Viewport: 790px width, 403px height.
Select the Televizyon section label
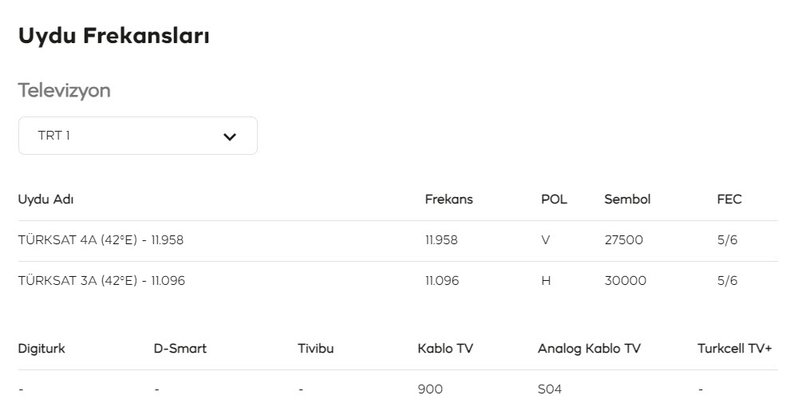pyautogui.click(x=64, y=91)
